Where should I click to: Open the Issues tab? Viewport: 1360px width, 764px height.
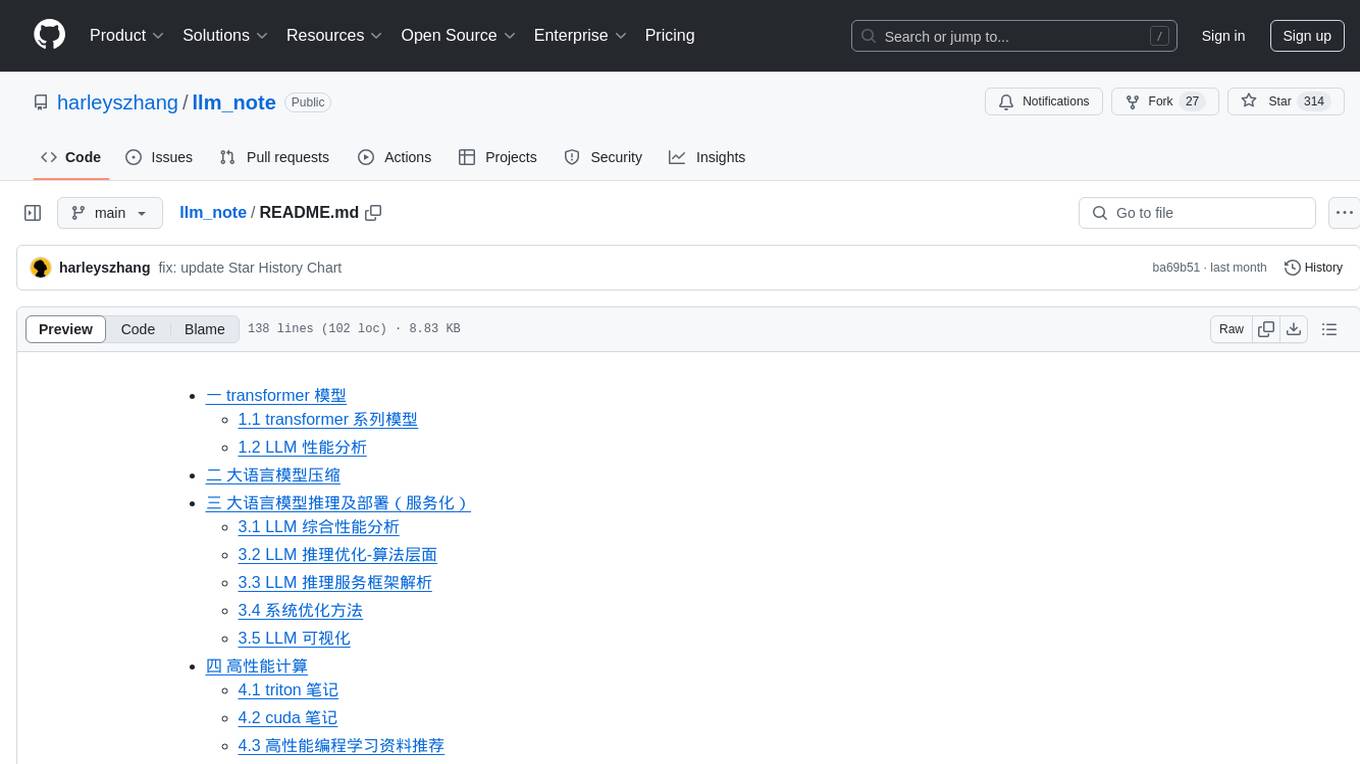click(x=159, y=157)
